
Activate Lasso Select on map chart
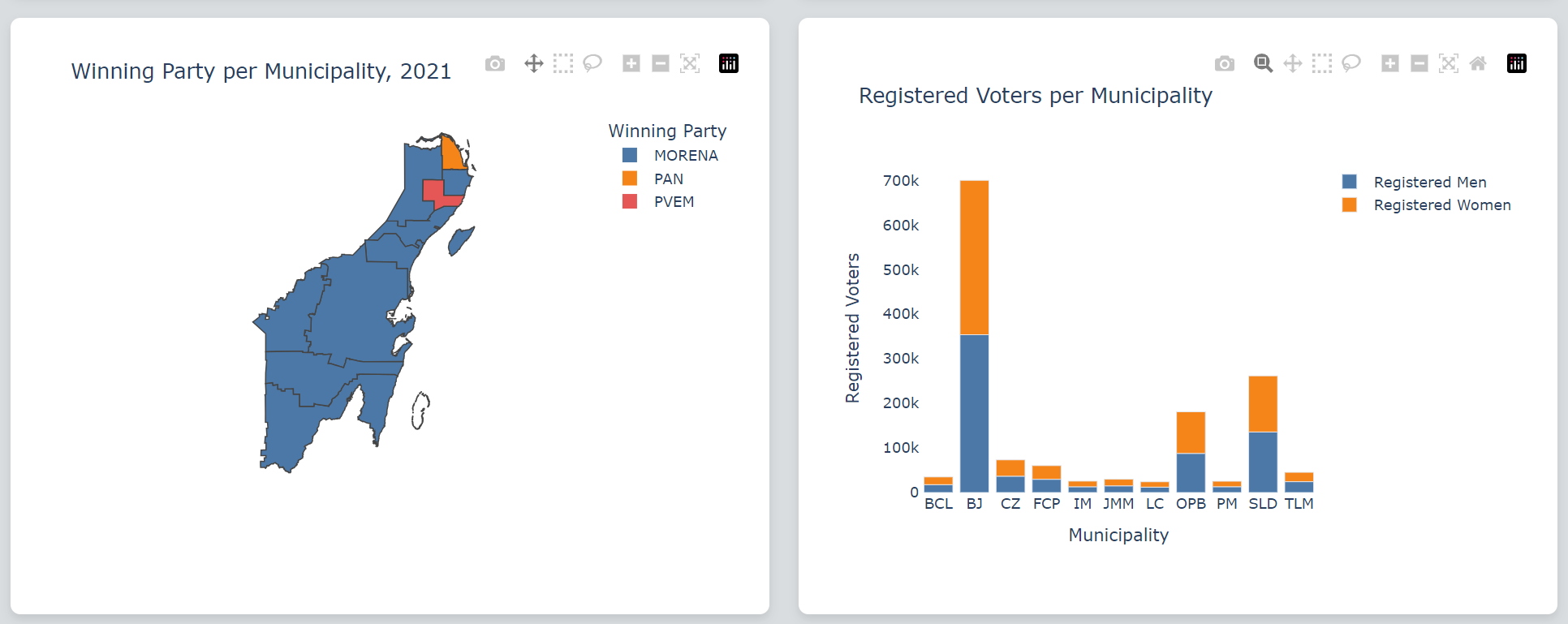[x=592, y=63]
